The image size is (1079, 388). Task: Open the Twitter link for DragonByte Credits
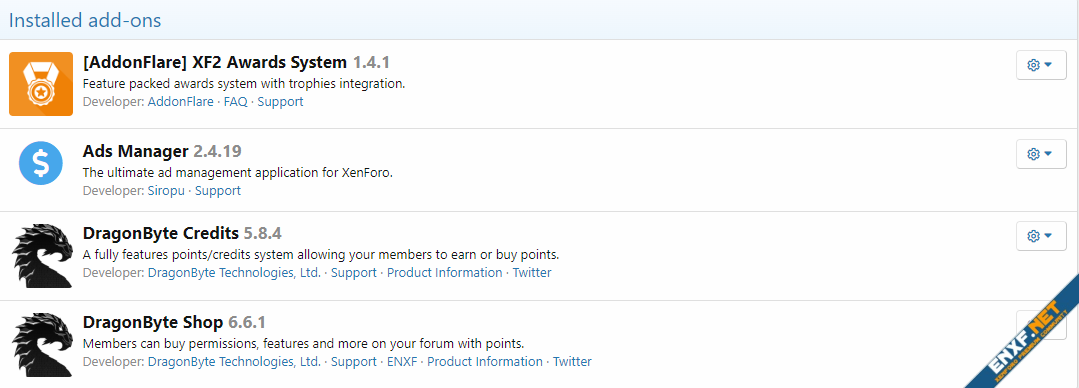(x=532, y=272)
